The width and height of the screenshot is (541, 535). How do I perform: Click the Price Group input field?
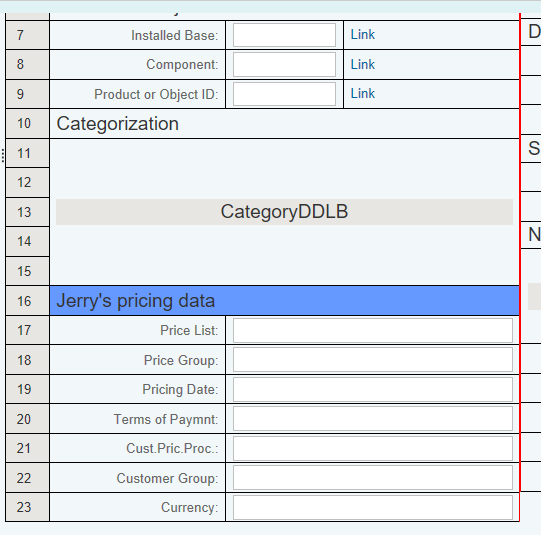pyautogui.click(x=373, y=360)
